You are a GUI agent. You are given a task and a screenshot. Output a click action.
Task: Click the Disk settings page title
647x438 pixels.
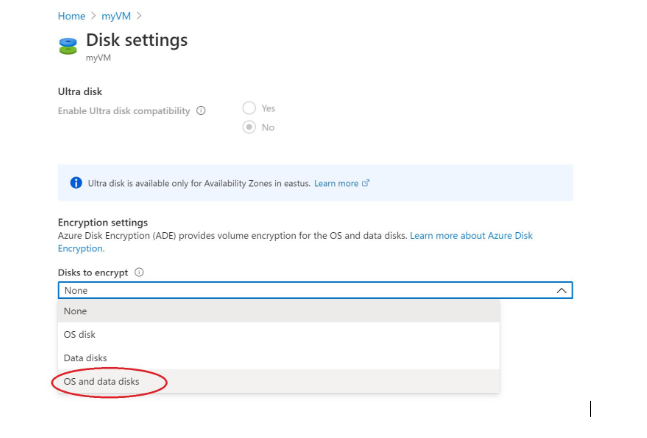click(137, 40)
